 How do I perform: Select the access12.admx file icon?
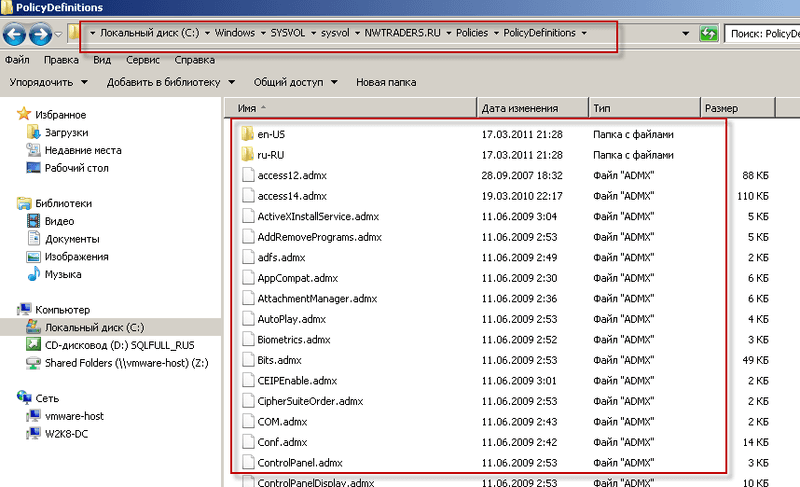click(248, 175)
